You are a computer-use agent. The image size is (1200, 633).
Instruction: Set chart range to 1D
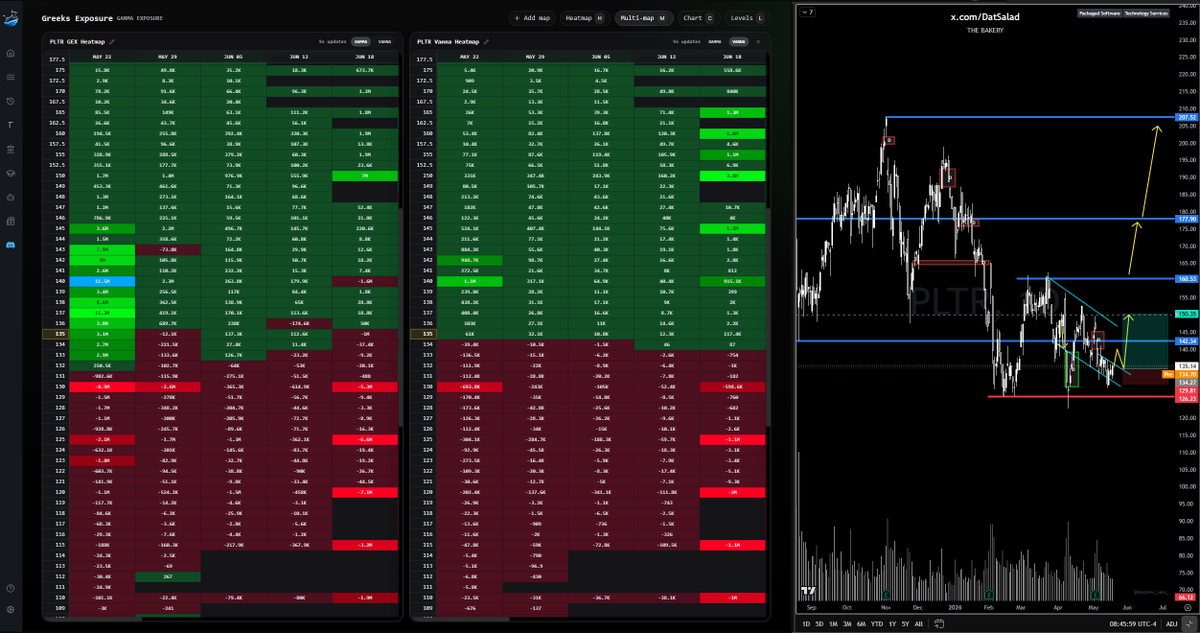click(807, 624)
